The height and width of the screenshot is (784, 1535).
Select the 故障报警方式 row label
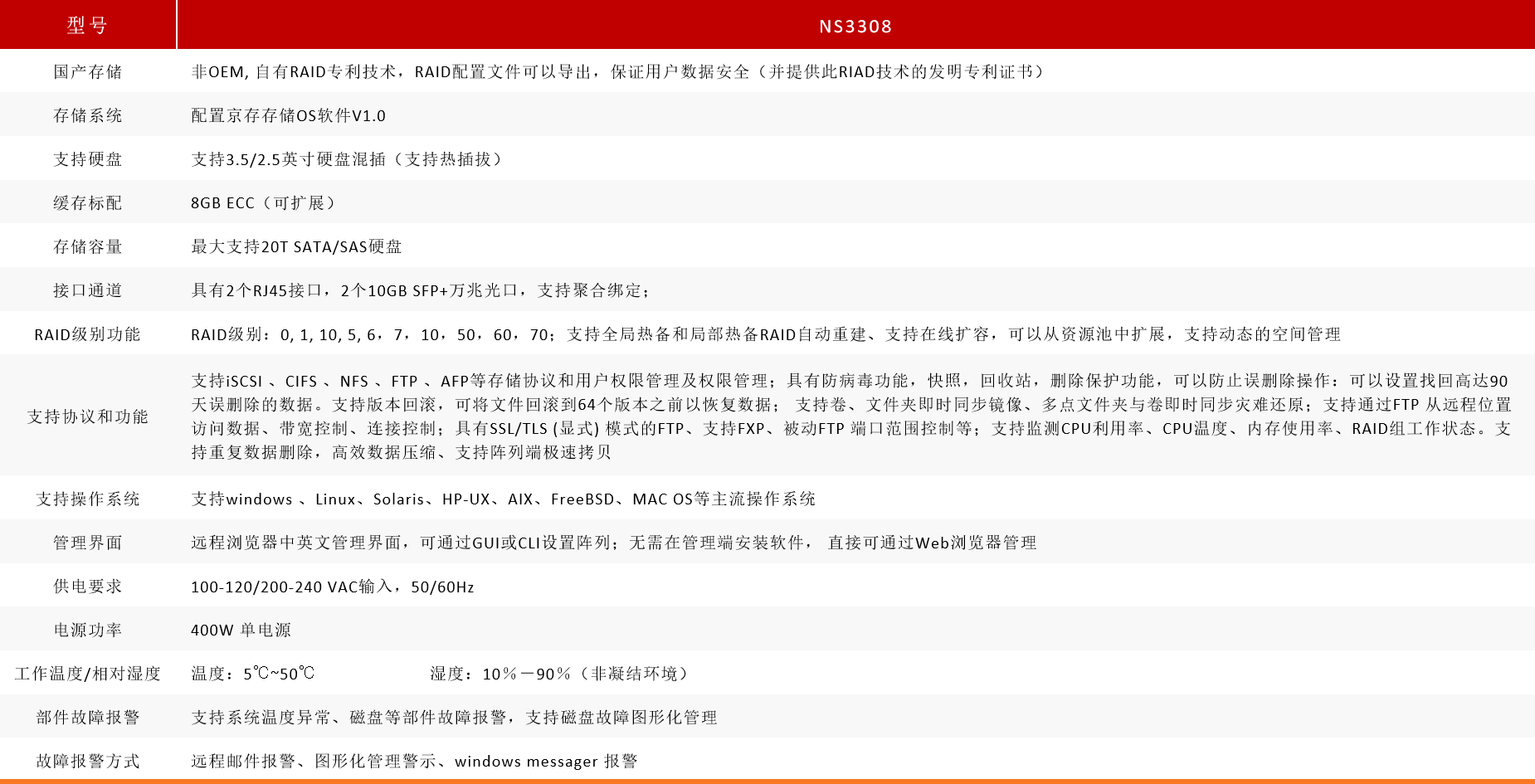[88, 761]
